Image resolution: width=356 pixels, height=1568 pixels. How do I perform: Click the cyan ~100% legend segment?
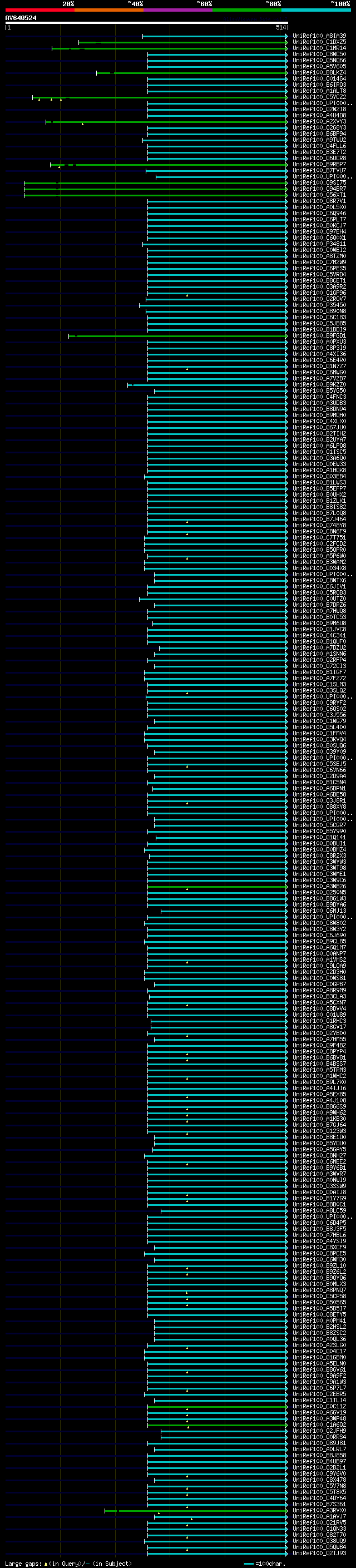tap(317, 10)
